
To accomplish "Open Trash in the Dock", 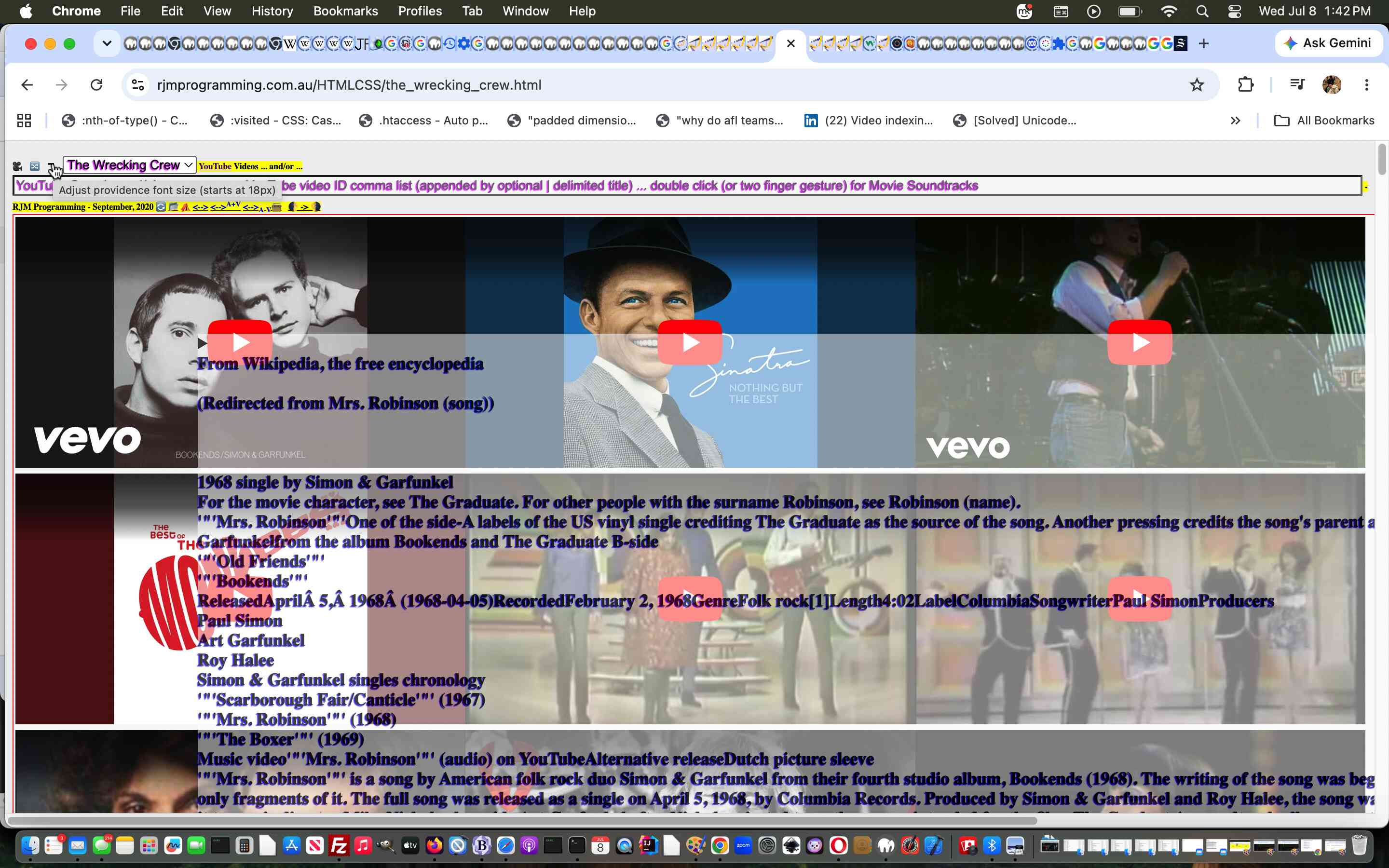I will pos(1359,846).
